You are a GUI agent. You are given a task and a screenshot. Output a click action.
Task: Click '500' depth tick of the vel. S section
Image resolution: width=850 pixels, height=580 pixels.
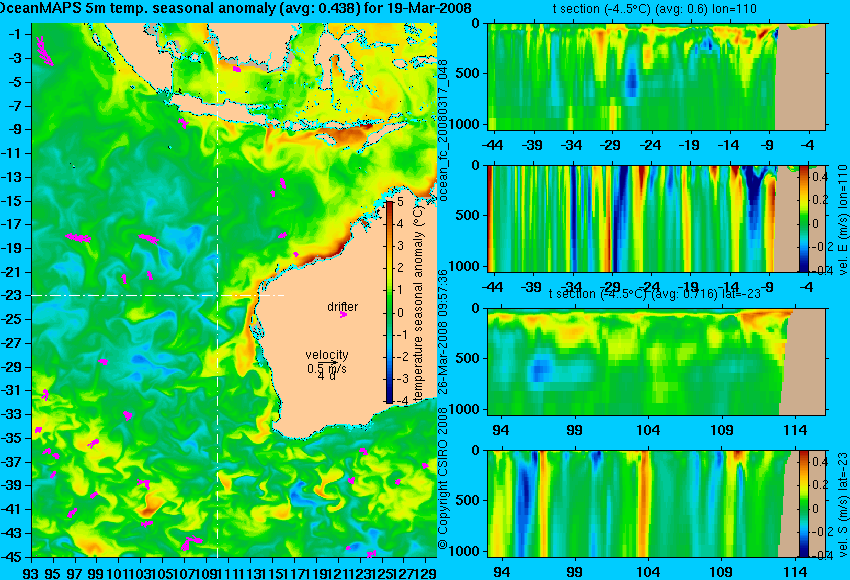pyautogui.click(x=467, y=500)
